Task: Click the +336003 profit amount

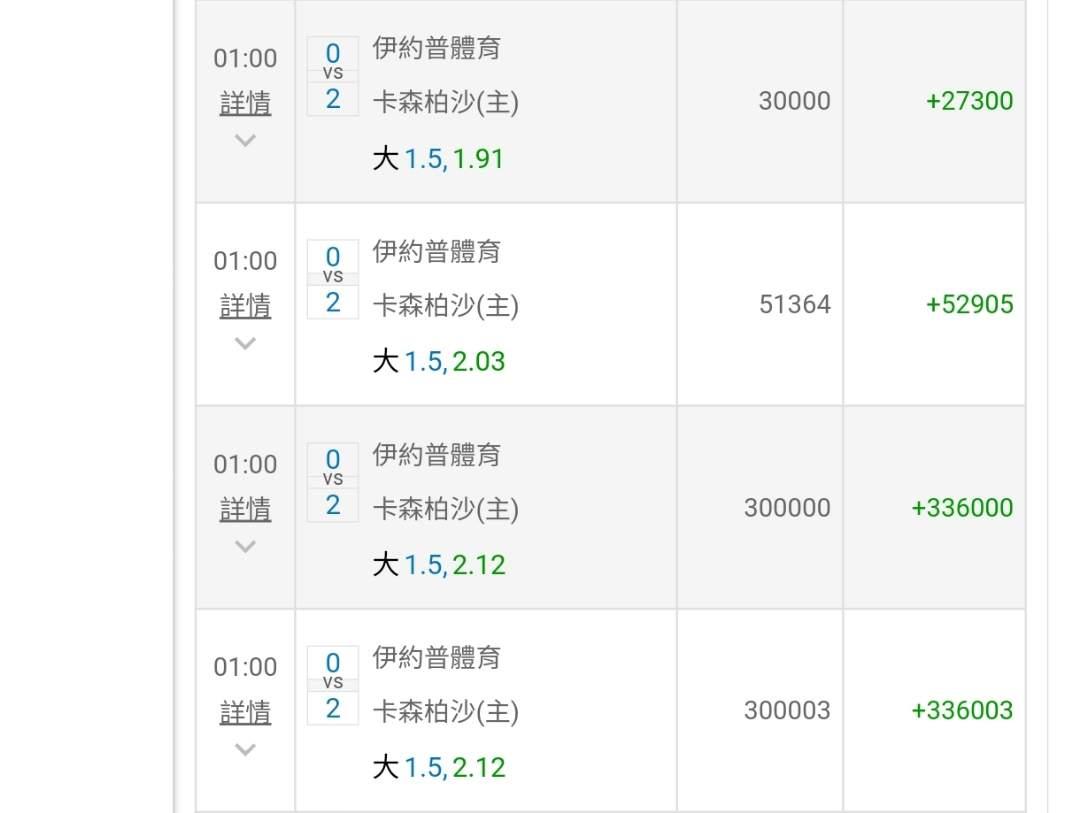Action: coord(962,710)
